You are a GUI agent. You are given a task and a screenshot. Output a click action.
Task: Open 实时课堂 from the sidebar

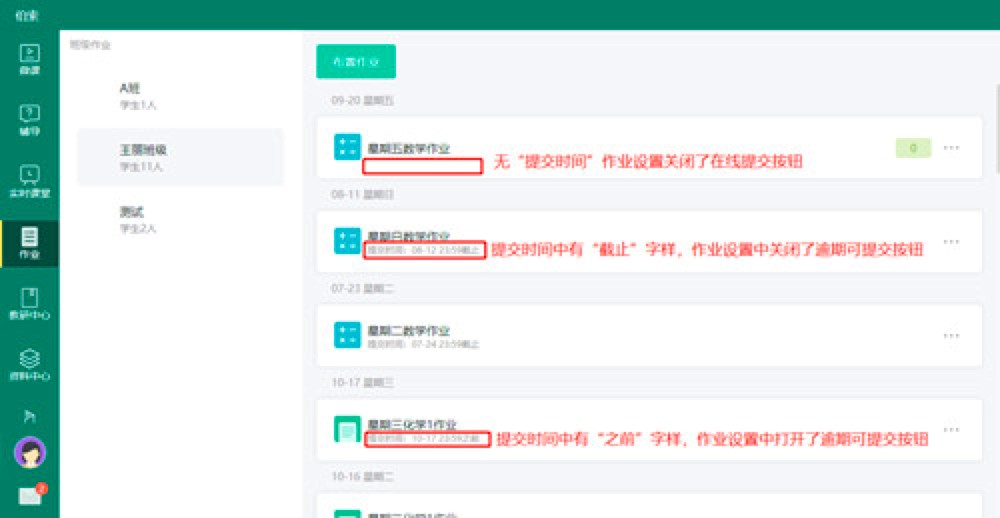tap(29, 182)
